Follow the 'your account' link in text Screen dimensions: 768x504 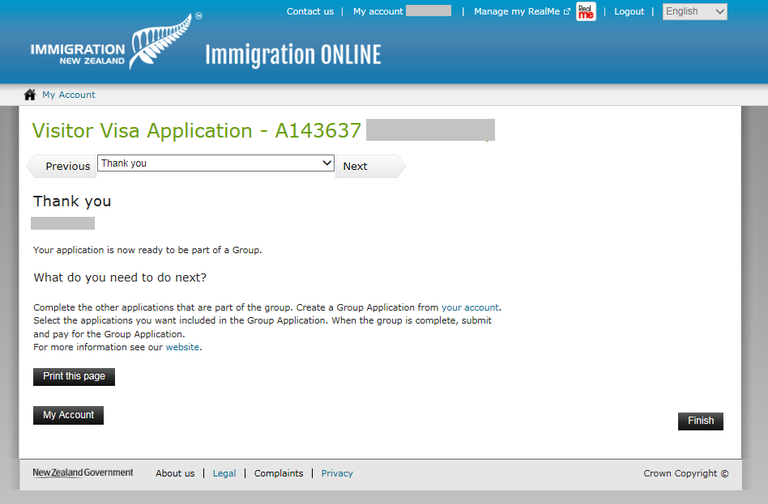tap(470, 307)
